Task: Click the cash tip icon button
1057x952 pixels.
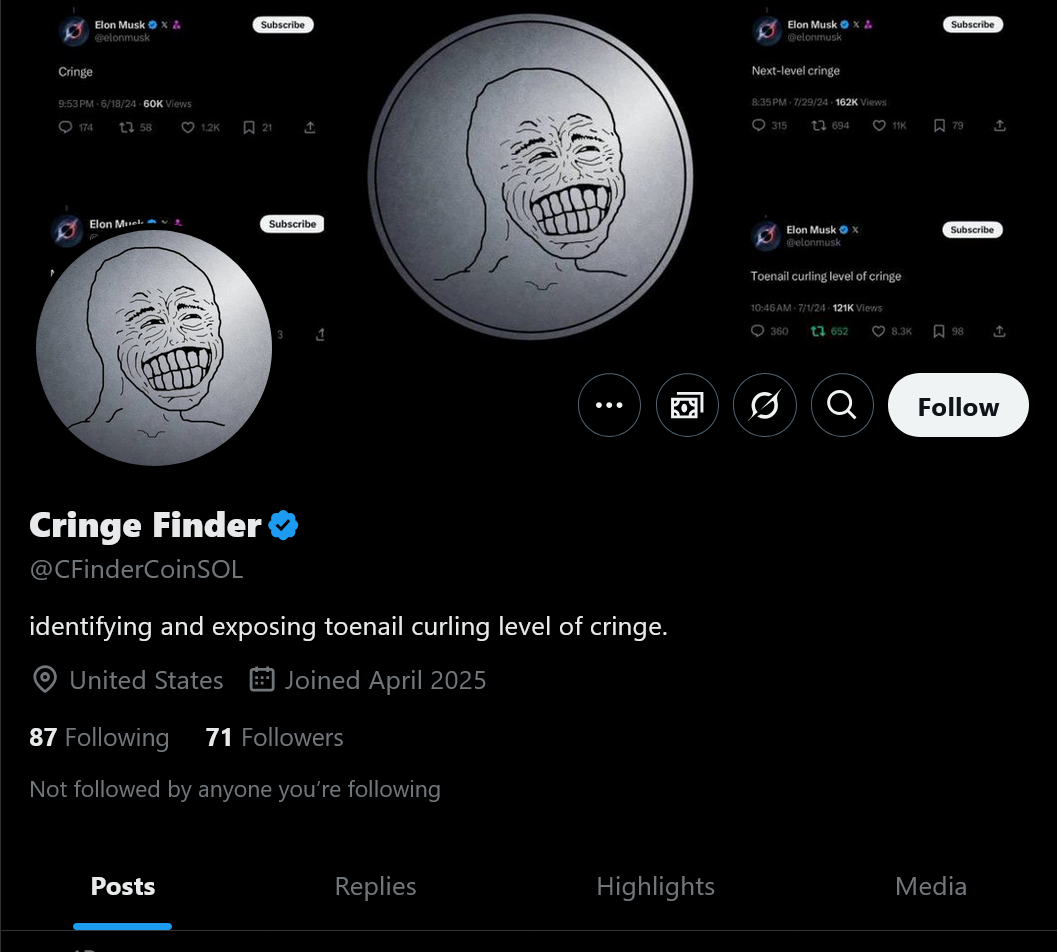Action: 687,405
